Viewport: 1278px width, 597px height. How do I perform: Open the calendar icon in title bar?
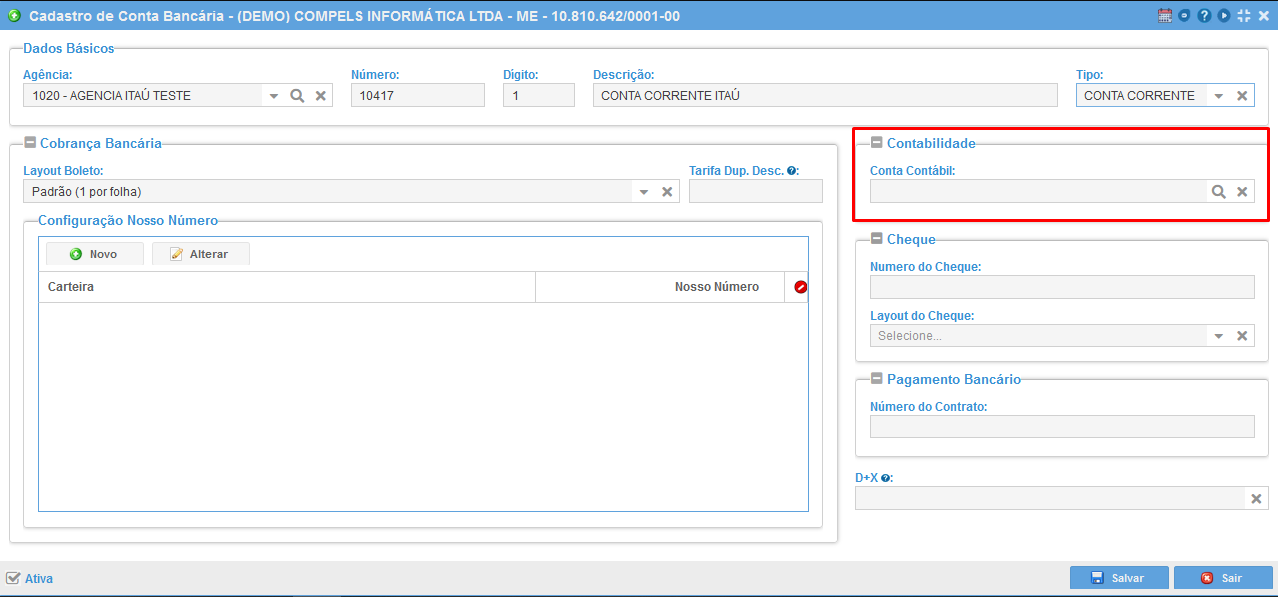tap(1165, 16)
